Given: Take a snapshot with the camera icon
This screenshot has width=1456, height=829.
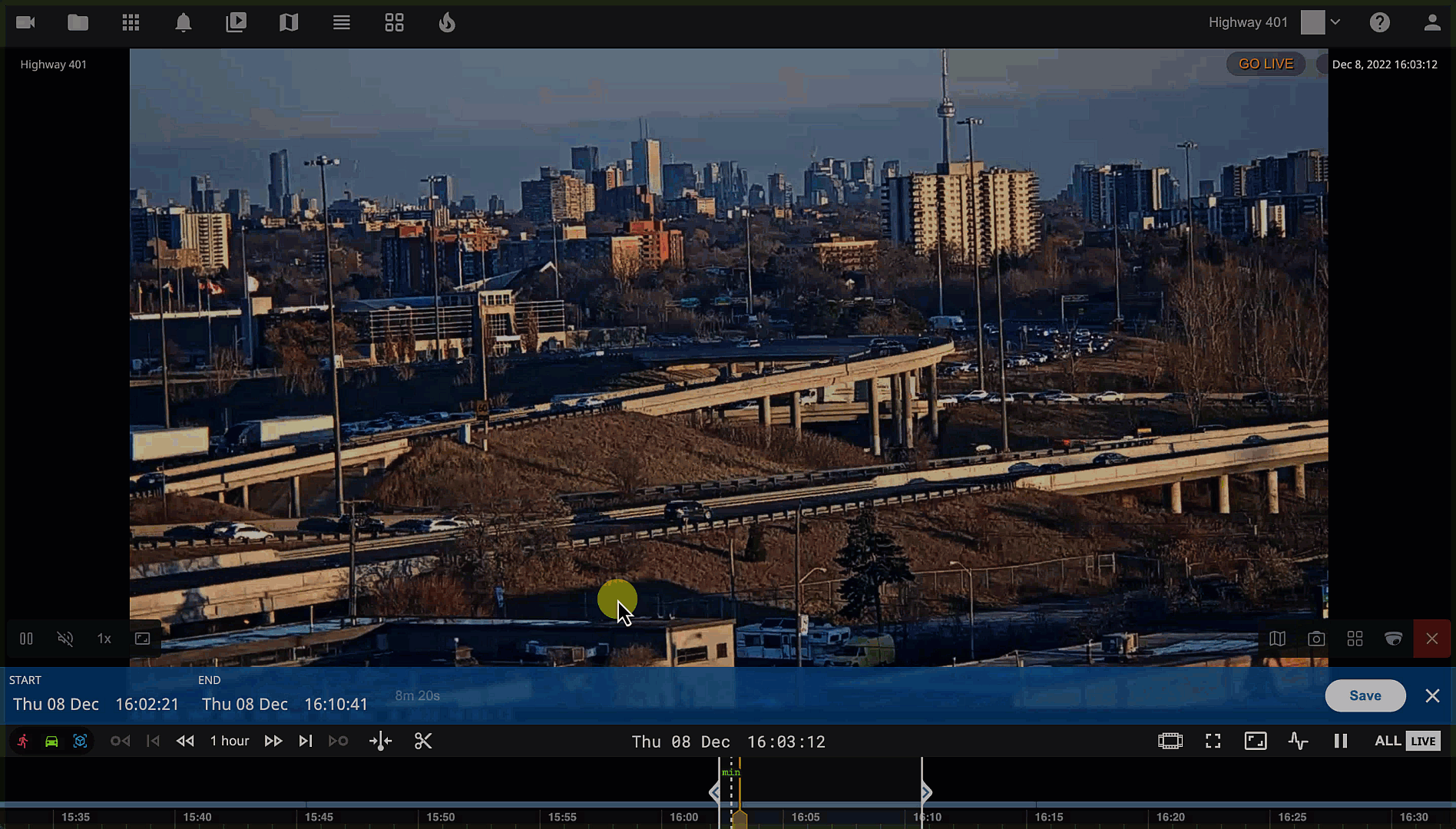Looking at the screenshot, I should 1316,639.
